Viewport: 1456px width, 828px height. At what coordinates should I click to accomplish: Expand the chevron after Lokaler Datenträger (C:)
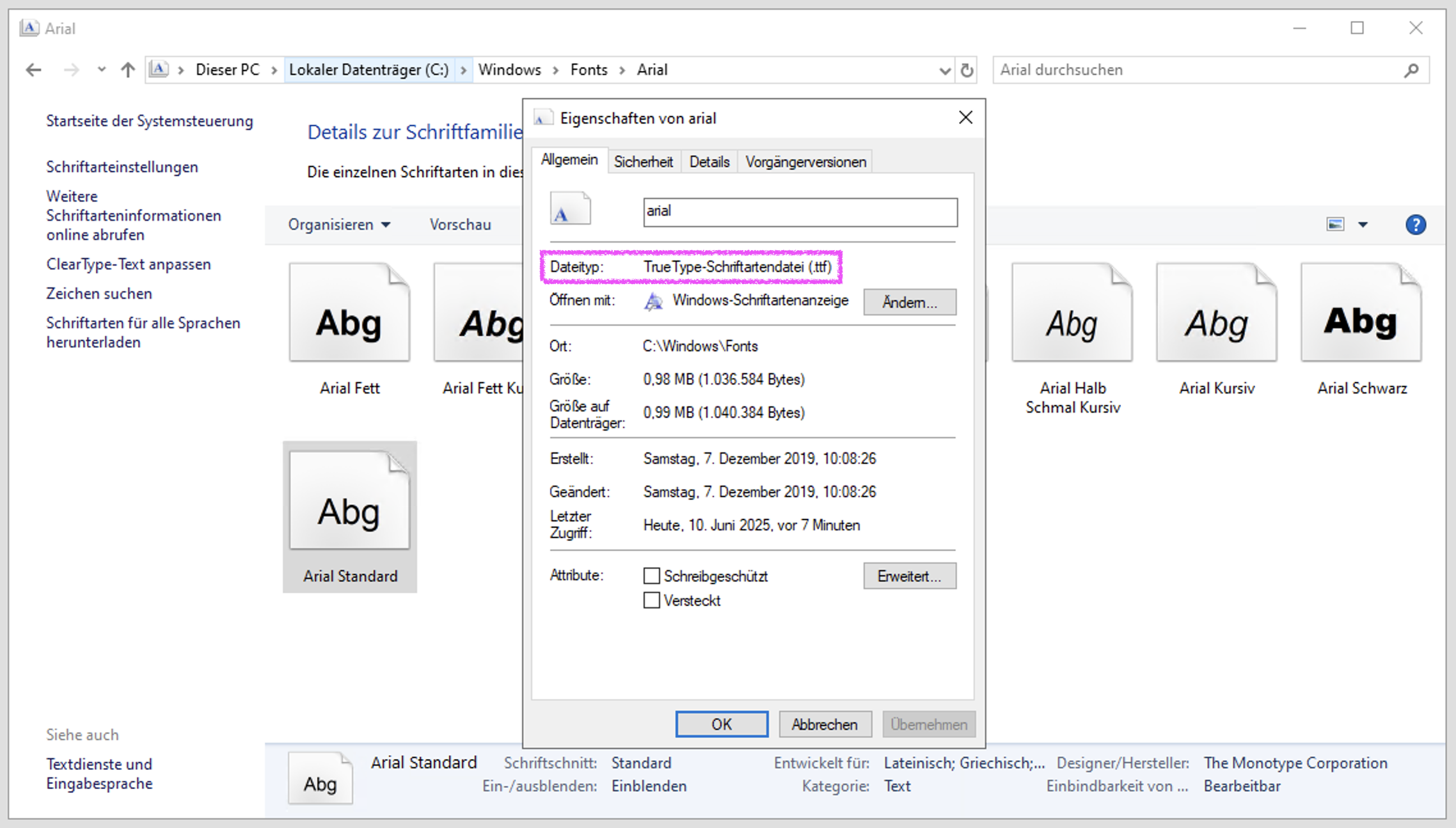(x=463, y=70)
